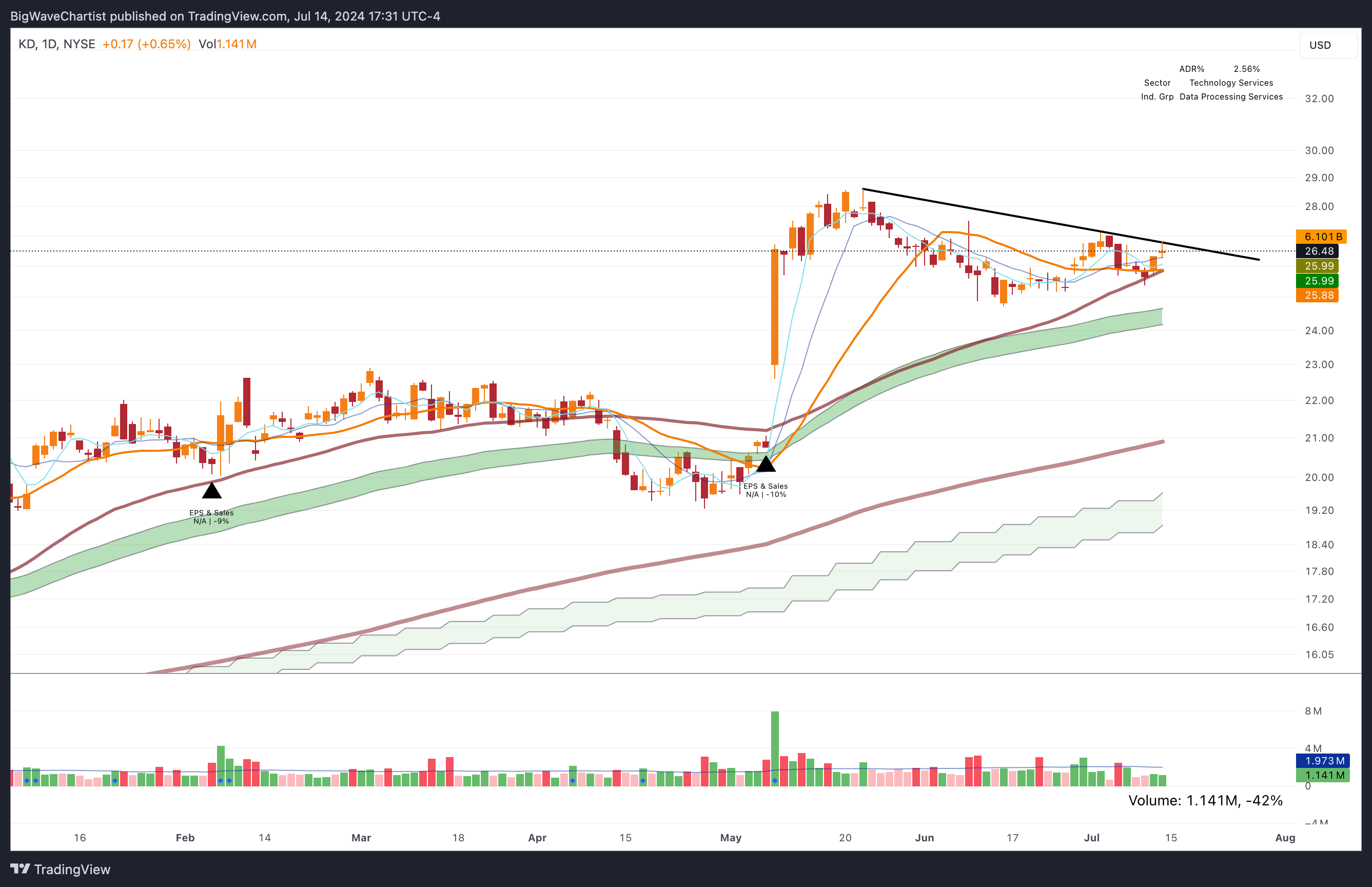
Task: Click the blue 1.973 M volume average label
Action: 1323,761
